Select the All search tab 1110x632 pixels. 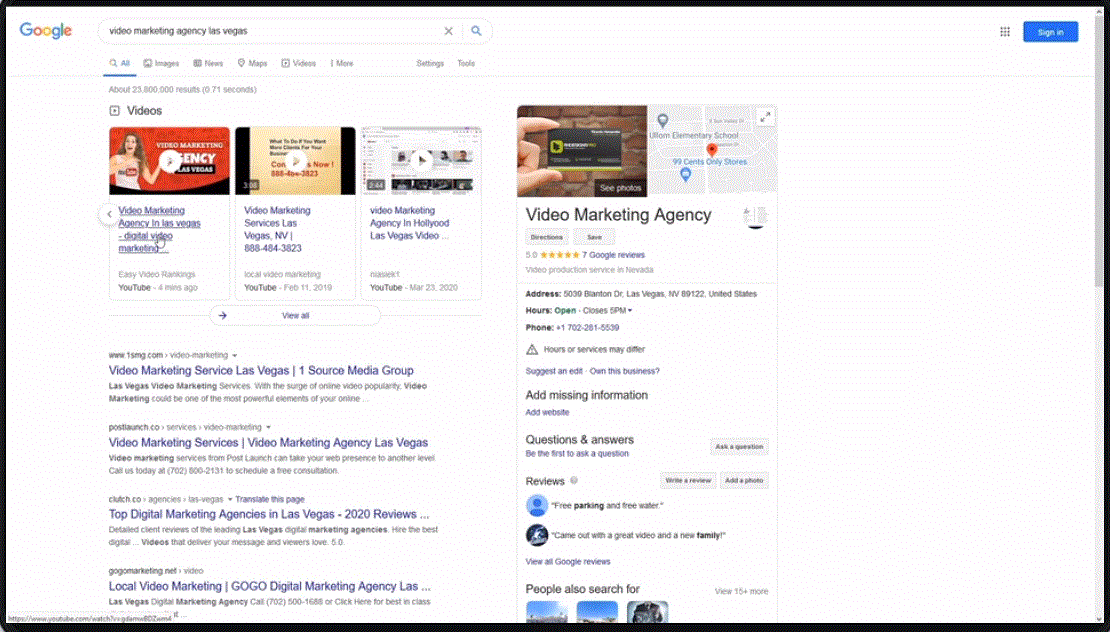pyautogui.click(x=120, y=64)
